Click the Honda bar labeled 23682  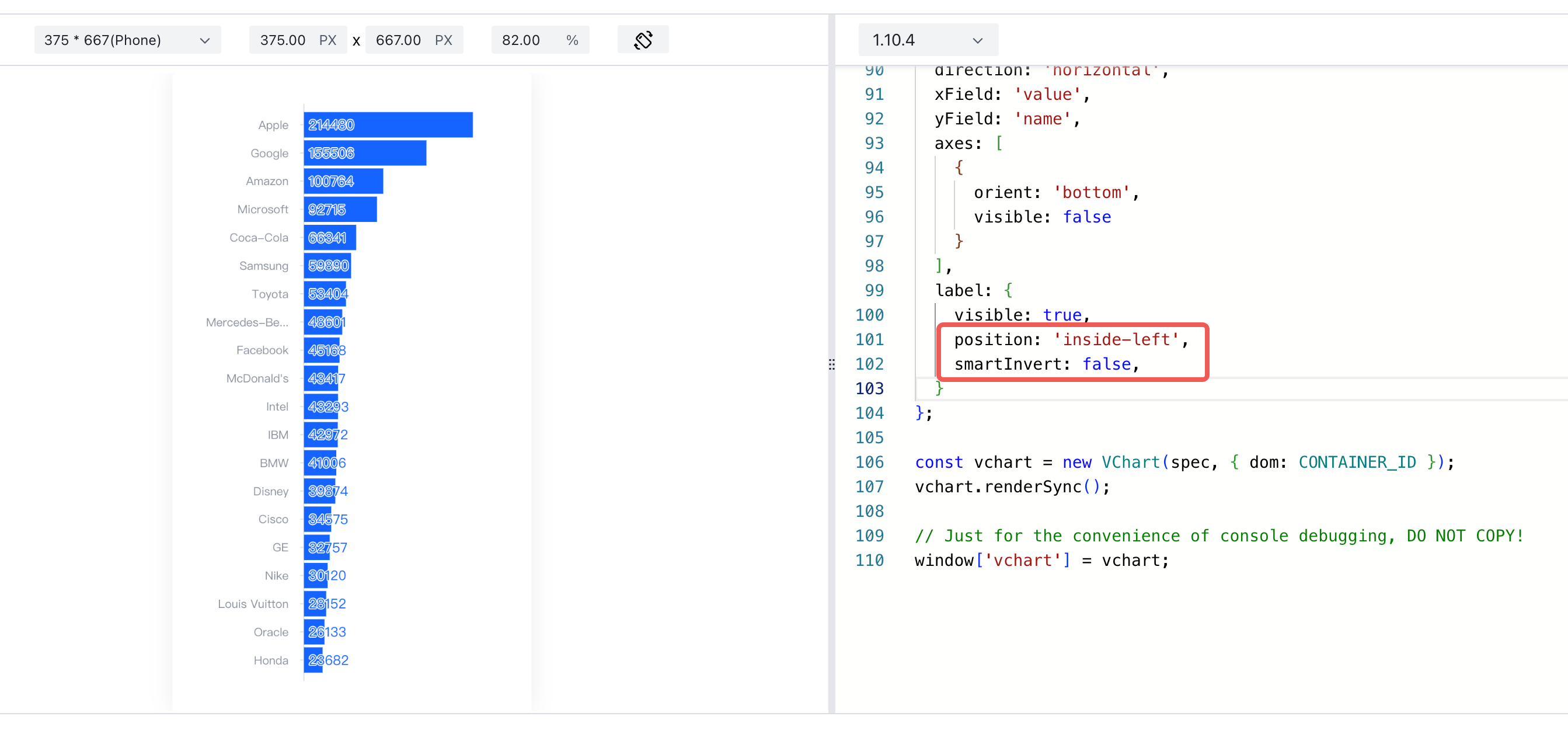(x=313, y=660)
